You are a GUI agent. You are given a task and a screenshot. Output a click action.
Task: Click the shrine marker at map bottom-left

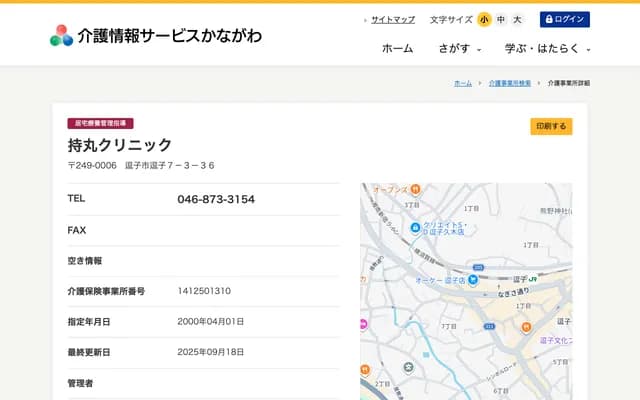(x=407, y=367)
